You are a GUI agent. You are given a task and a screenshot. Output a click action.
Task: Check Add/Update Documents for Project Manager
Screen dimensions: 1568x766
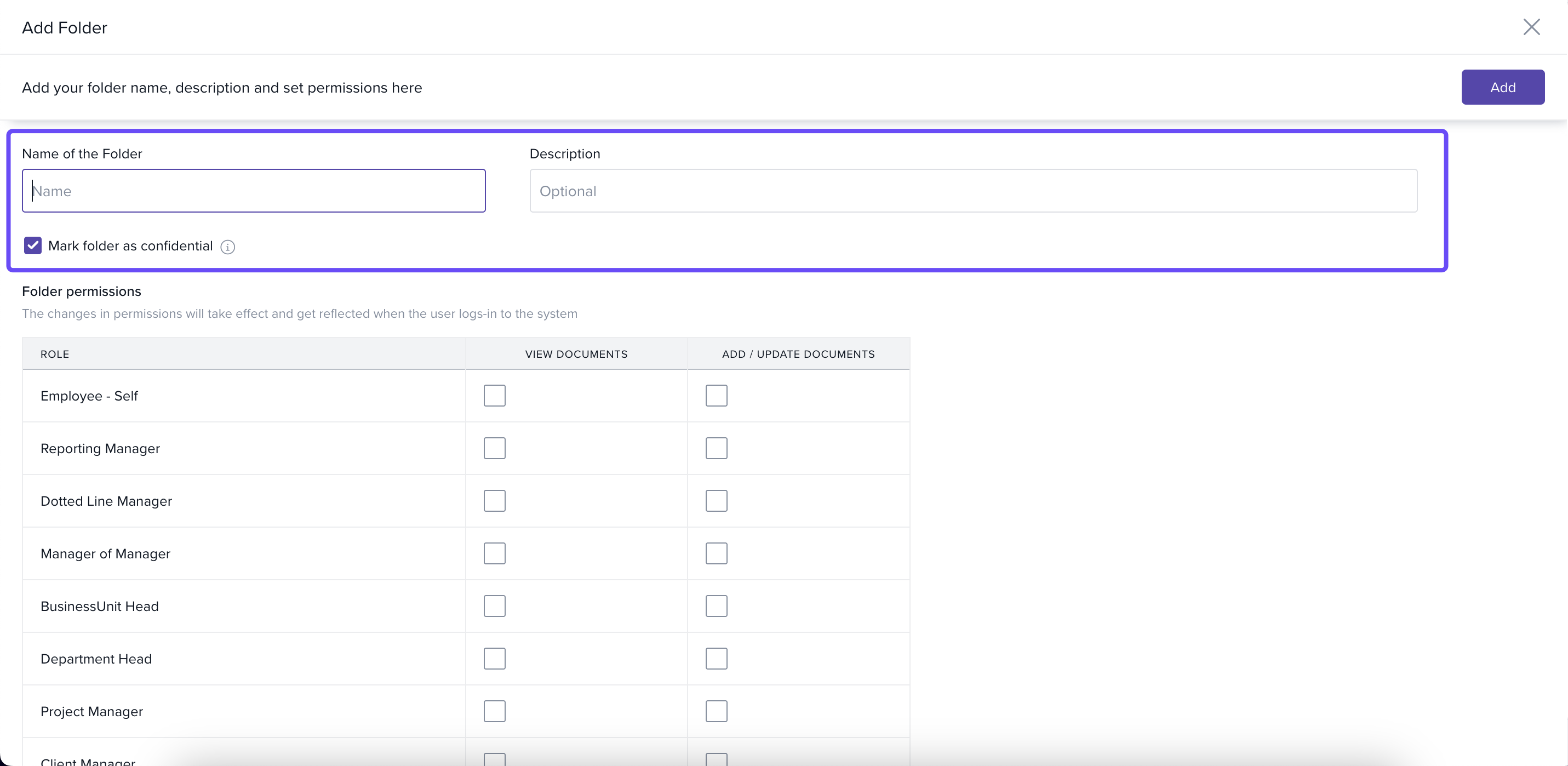click(716, 711)
